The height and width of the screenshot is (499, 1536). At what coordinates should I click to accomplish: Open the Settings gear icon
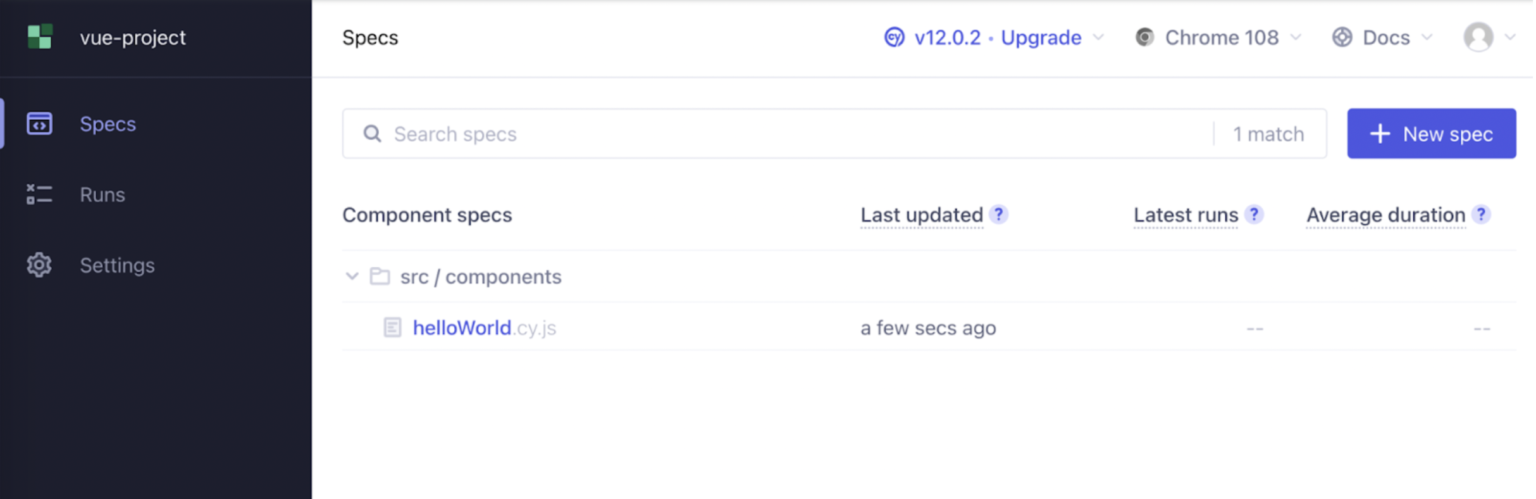click(39, 265)
